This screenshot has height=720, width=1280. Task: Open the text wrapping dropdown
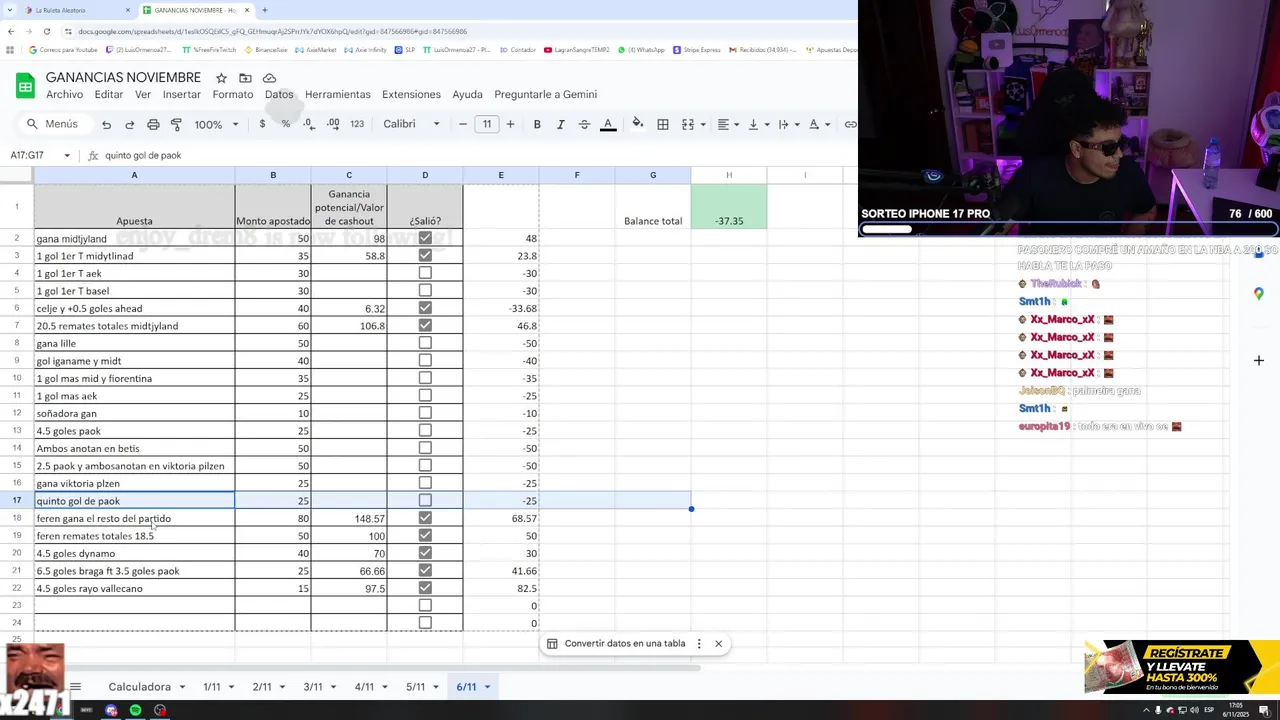click(x=788, y=124)
